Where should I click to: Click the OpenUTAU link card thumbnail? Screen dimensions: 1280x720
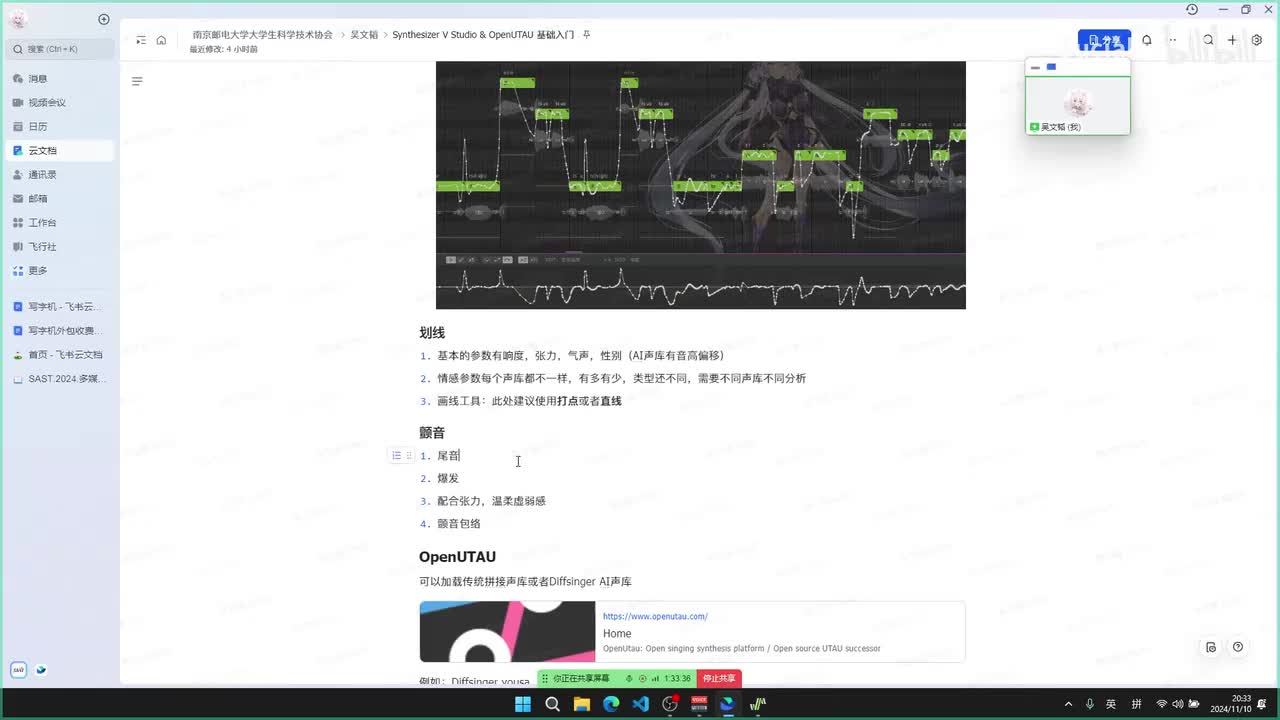click(x=507, y=631)
